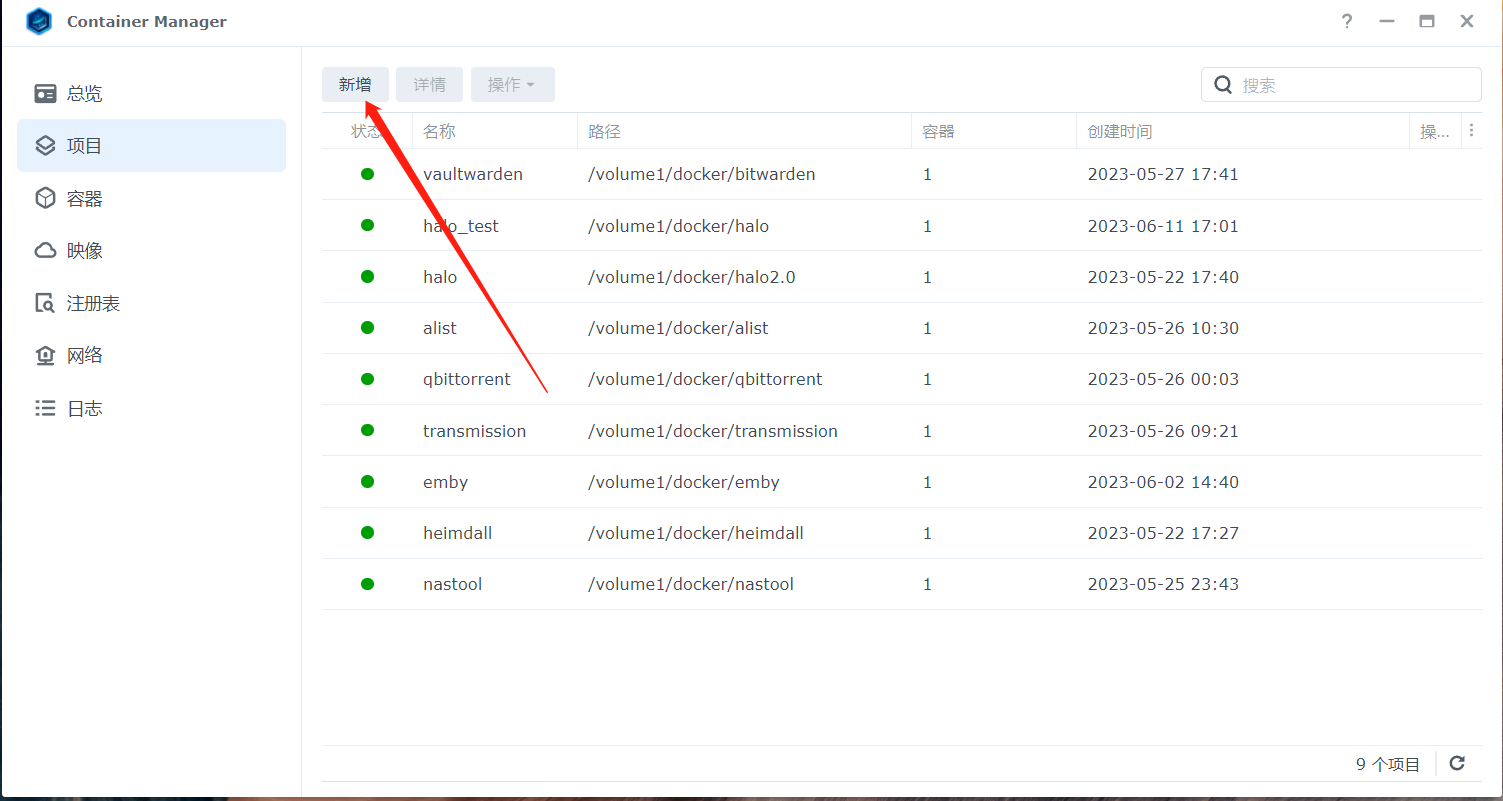
Task: Click date 2023-05-26 00:03
Action: point(1163,379)
